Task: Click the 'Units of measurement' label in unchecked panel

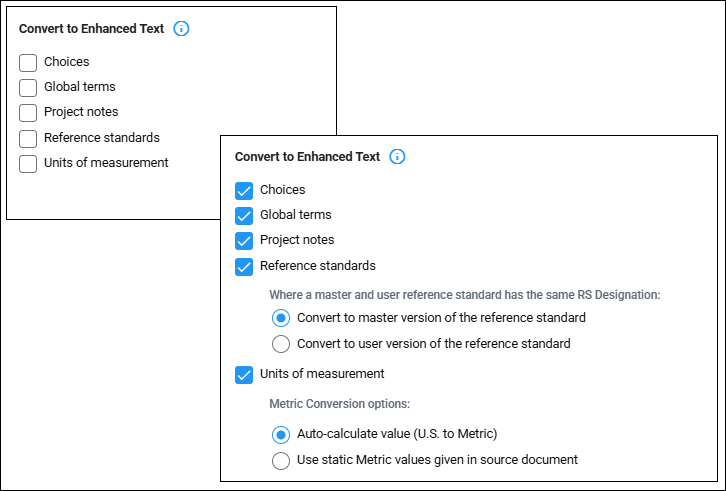Action: pos(106,163)
